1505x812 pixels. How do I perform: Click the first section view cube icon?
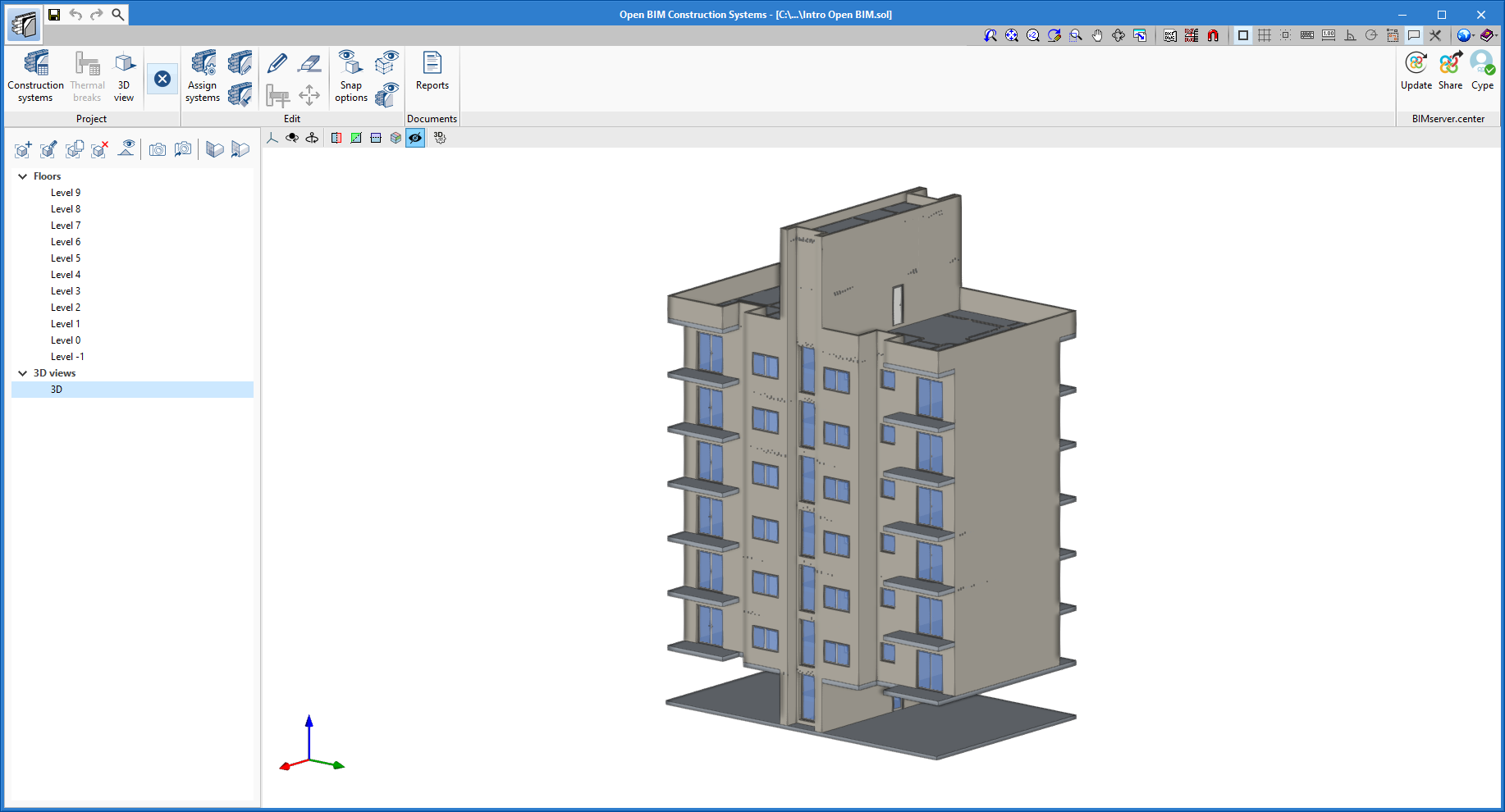pyautogui.click(x=214, y=149)
